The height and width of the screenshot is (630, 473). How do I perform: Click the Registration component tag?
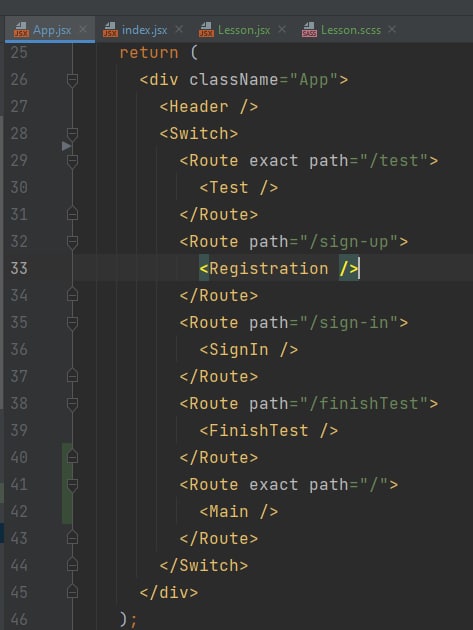tap(279, 268)
